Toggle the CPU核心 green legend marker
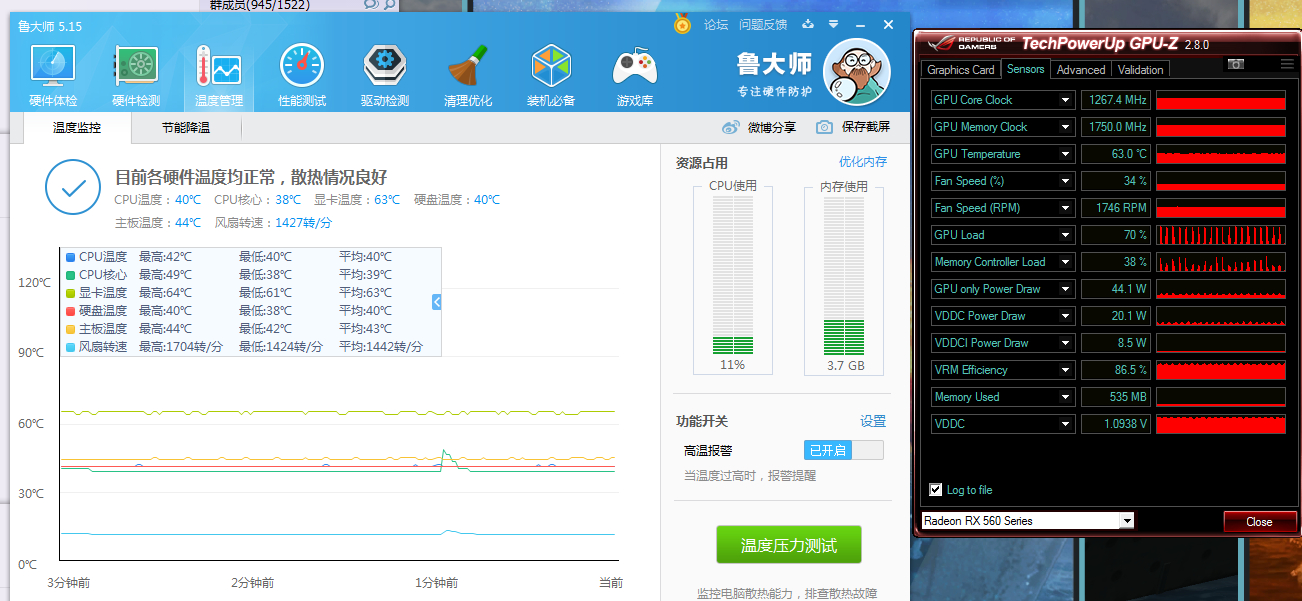The height and width of the screenshot is (601, 1302). (x=70, y=275)
